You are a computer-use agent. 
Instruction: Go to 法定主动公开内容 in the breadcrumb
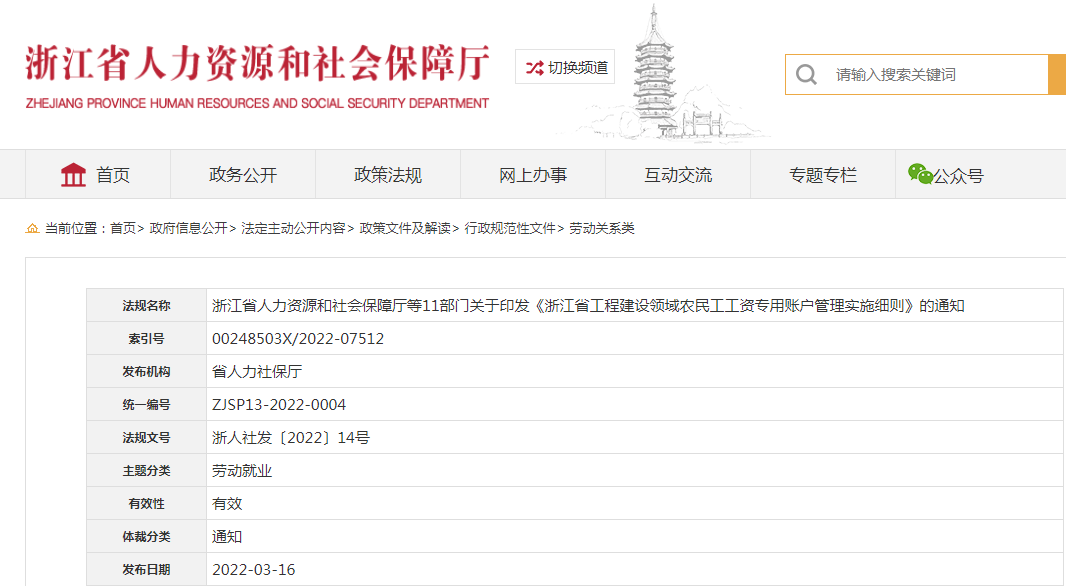coord(293,228)
